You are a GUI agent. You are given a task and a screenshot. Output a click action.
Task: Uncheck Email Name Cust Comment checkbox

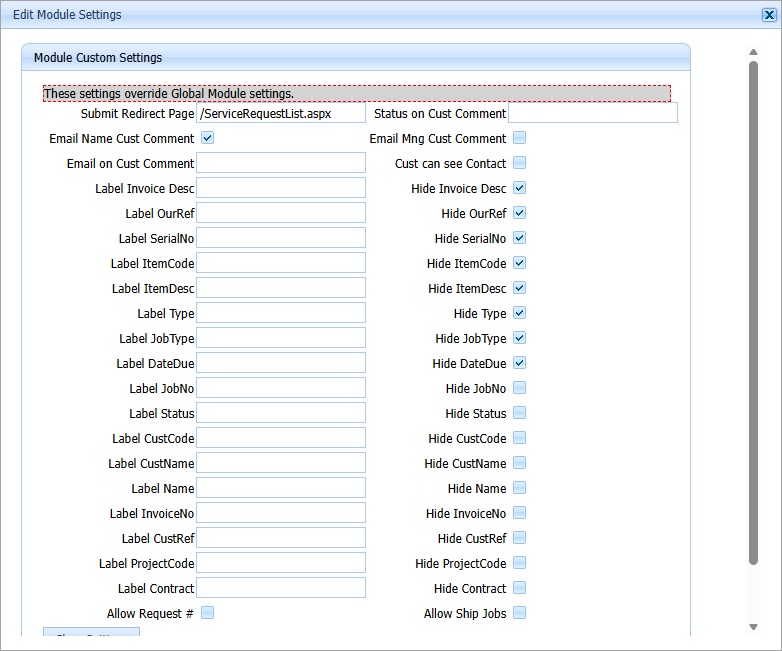click(207, 138)
